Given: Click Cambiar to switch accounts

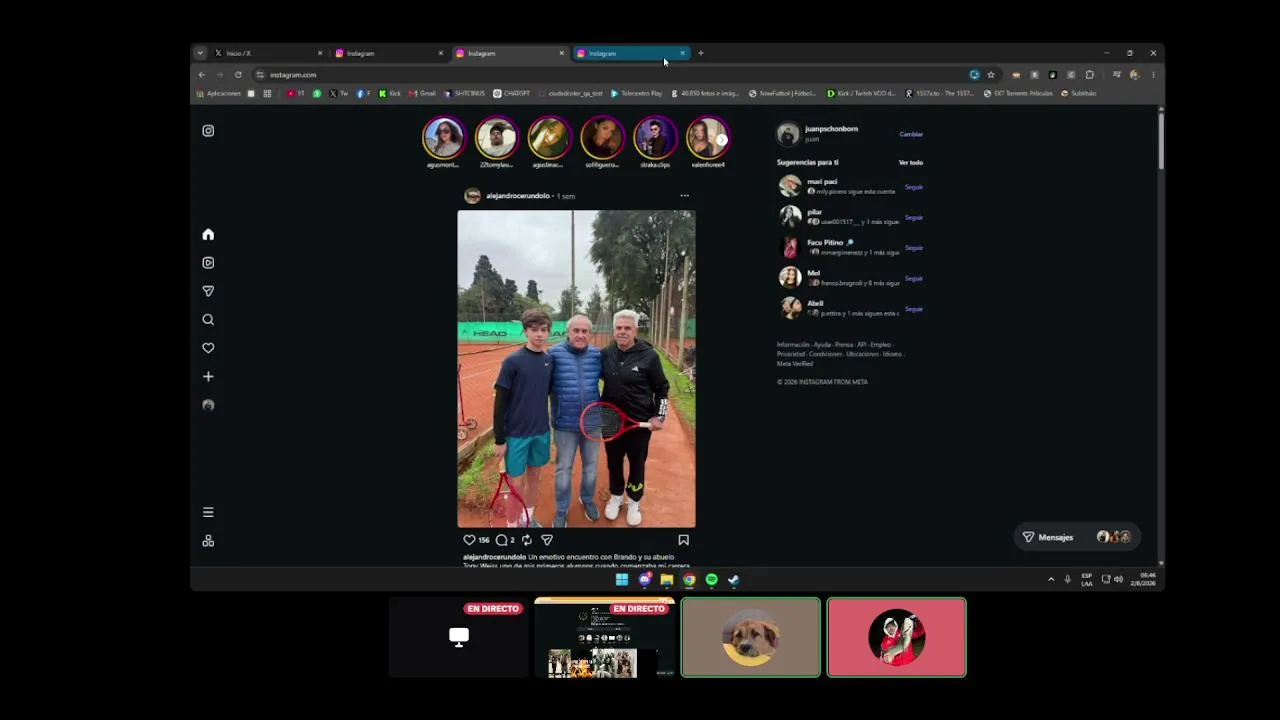Looking at the screenshot, I should 911,134.
